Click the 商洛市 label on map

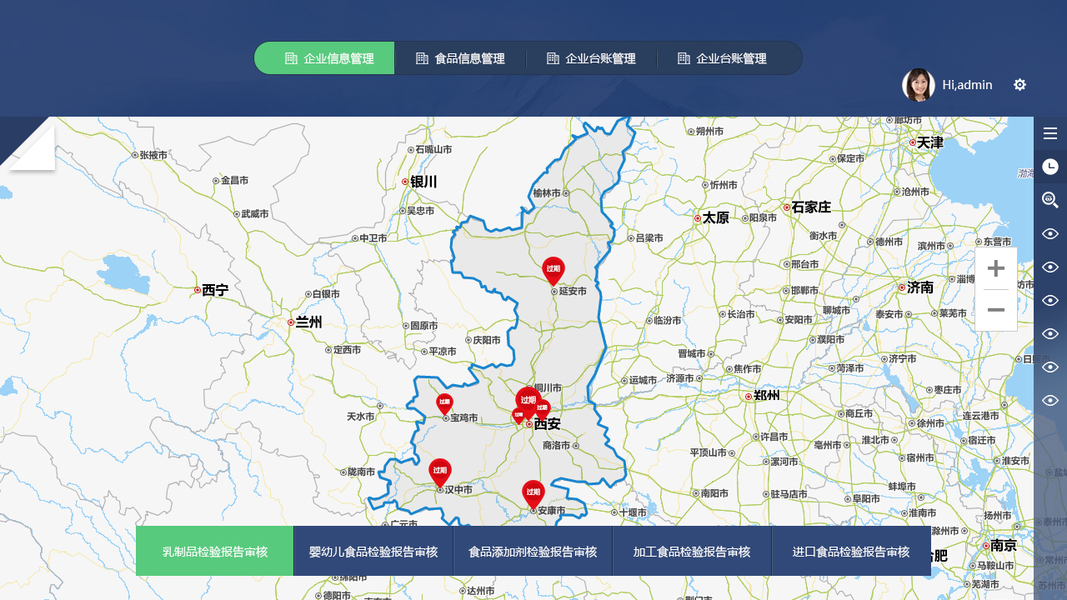[x=557, y=446]
